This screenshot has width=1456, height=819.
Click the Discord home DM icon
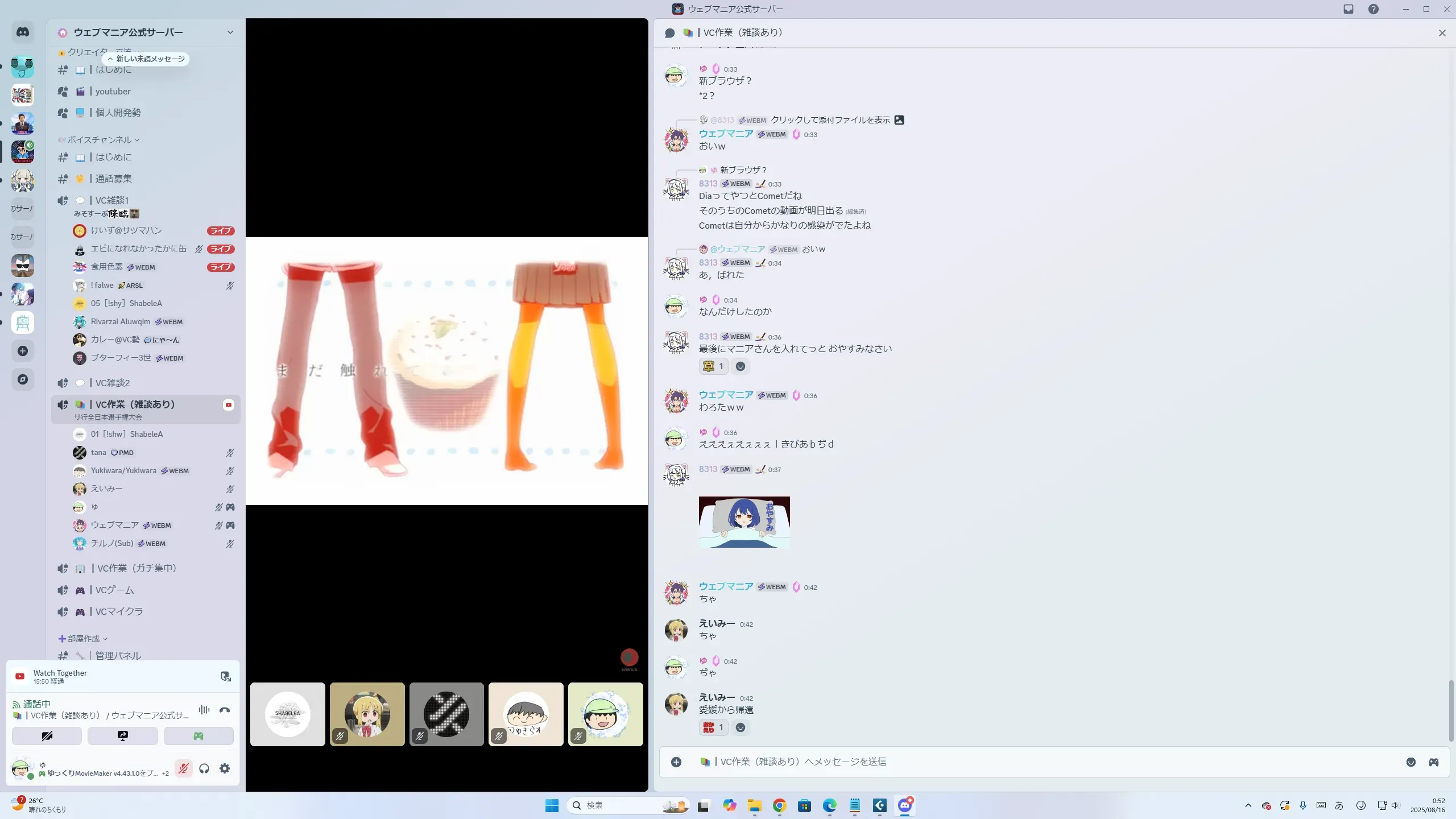[x=23, y=32]
